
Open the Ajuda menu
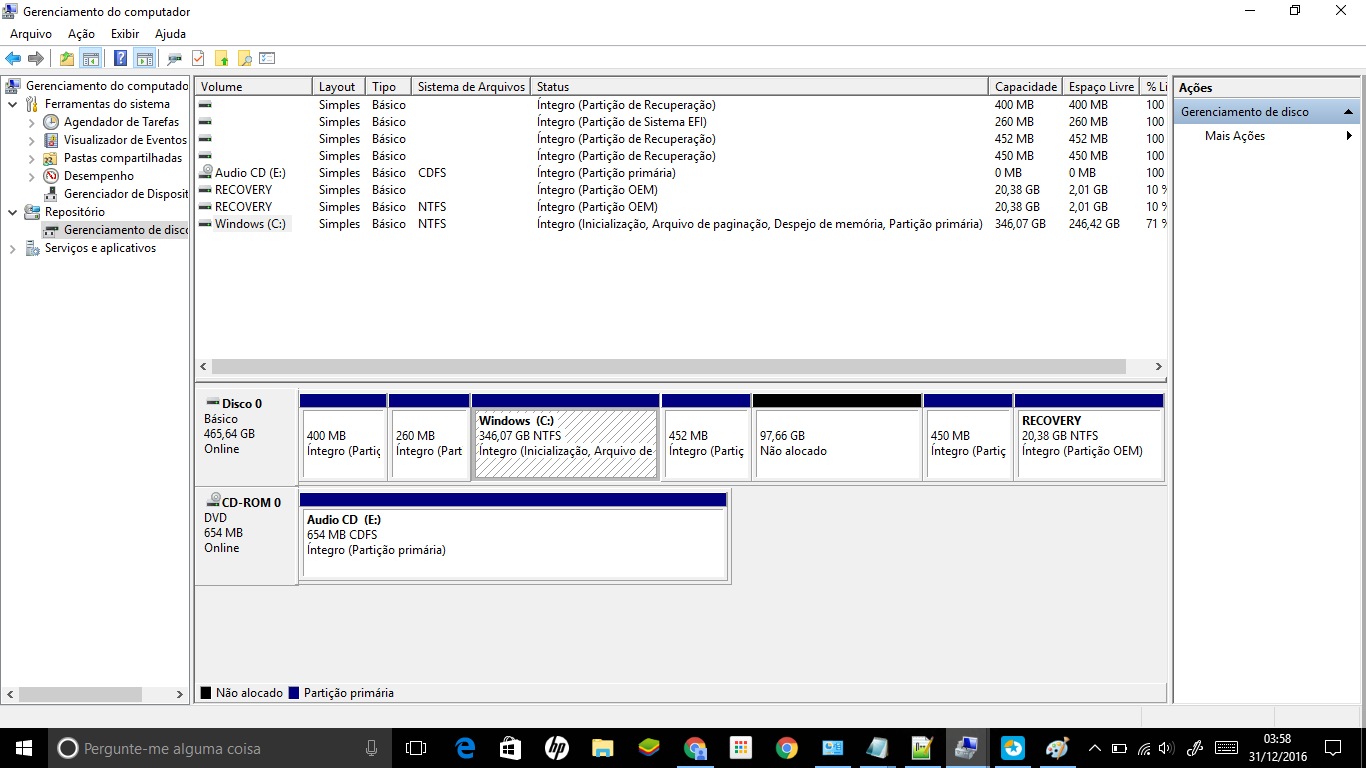pos(170,34)
